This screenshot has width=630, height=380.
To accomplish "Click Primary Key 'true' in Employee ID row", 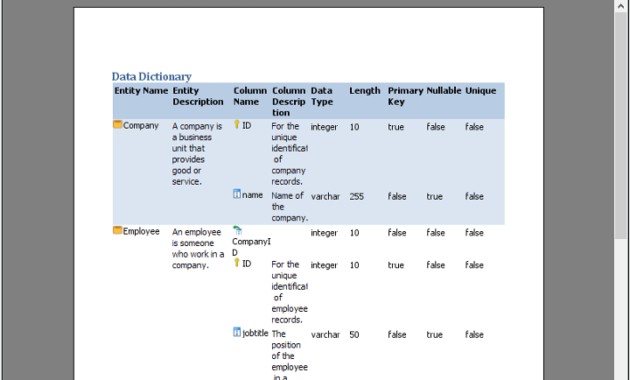I will click(396, 265).
